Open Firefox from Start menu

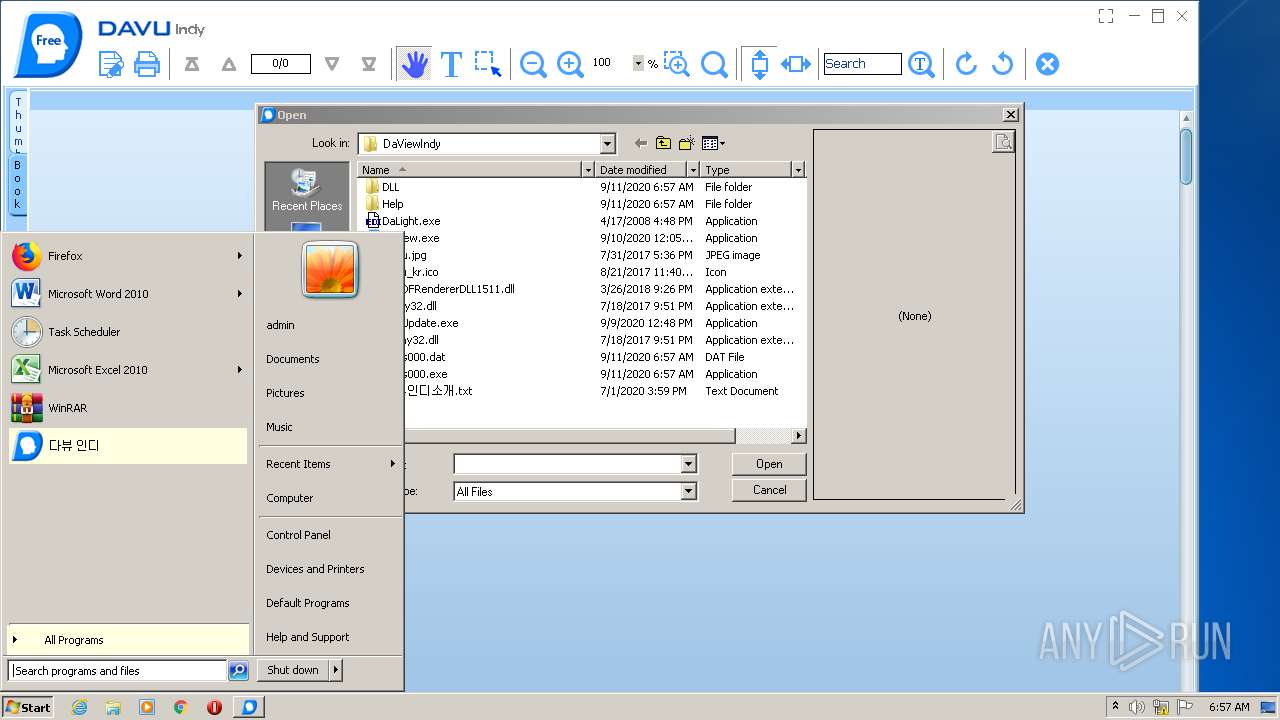[127, 256]
